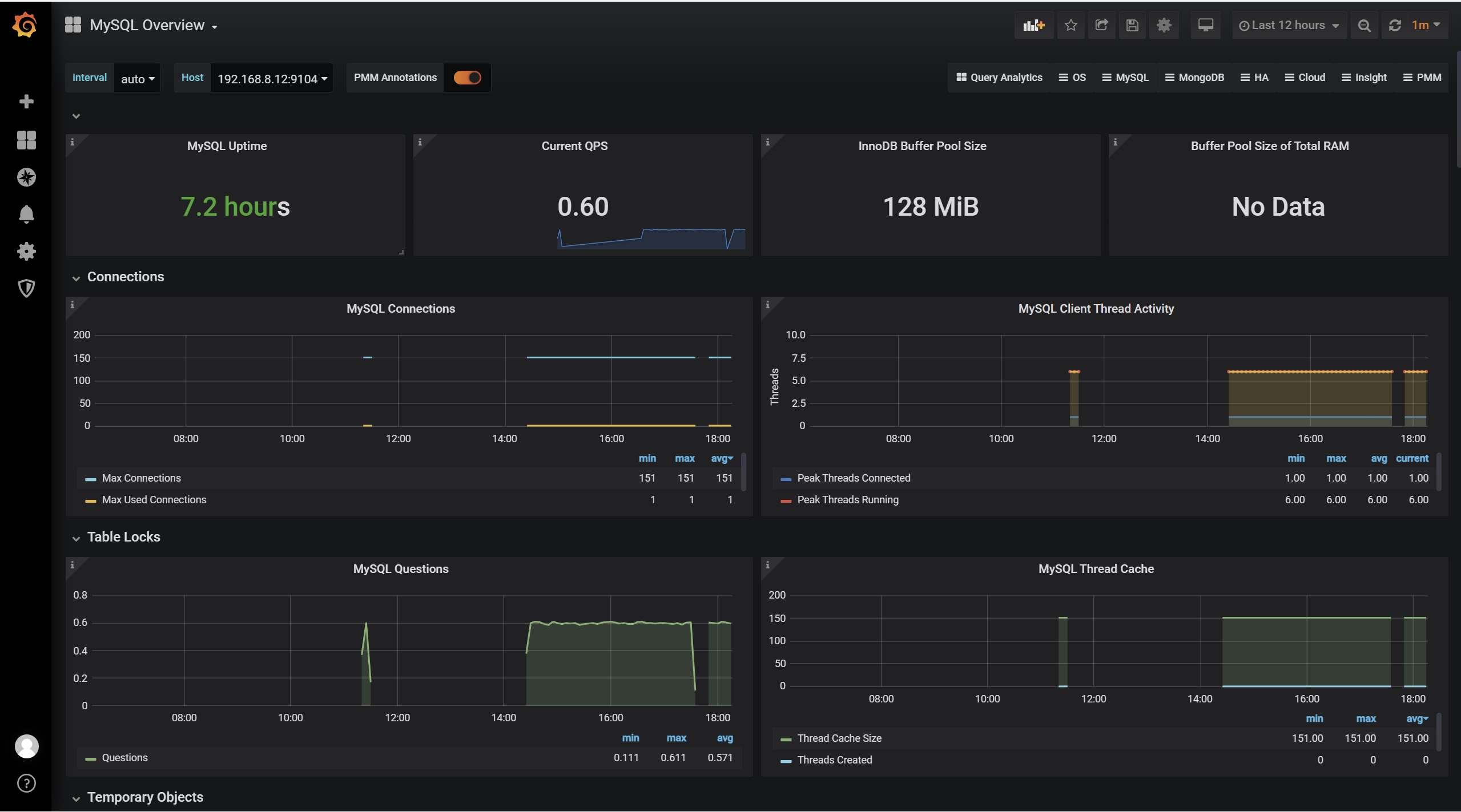1461x812 pixels.
Task: Save the dashboard with disk icon
Action: pyautogui.click(x=1133, y=25)
